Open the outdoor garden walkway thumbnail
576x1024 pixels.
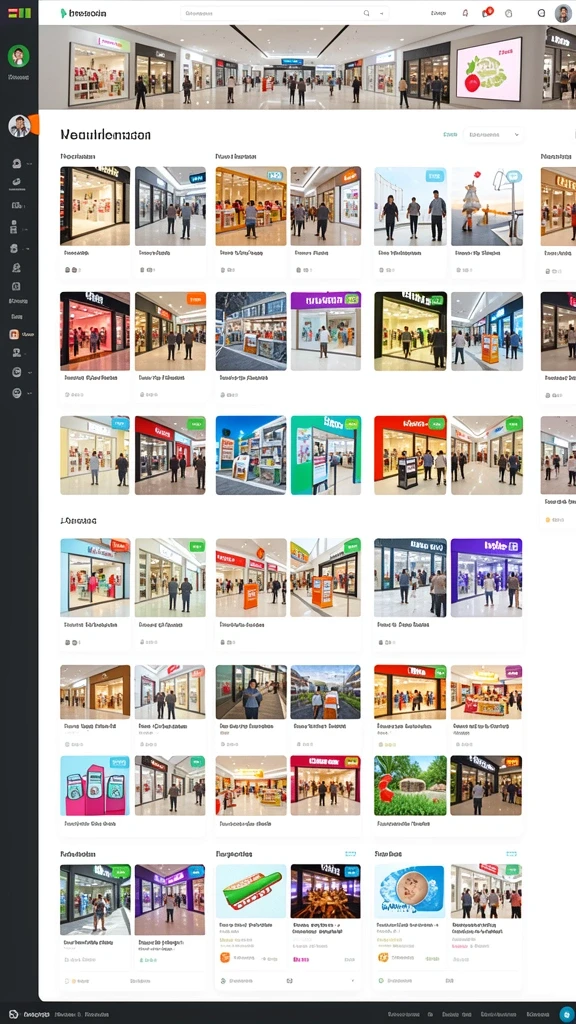[325, 692]
